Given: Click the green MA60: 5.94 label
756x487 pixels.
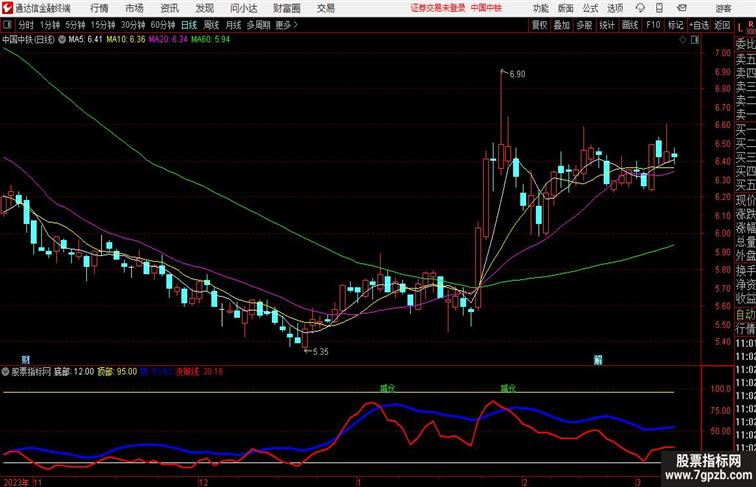Looking at the screenshot, I should coord(210,40).
